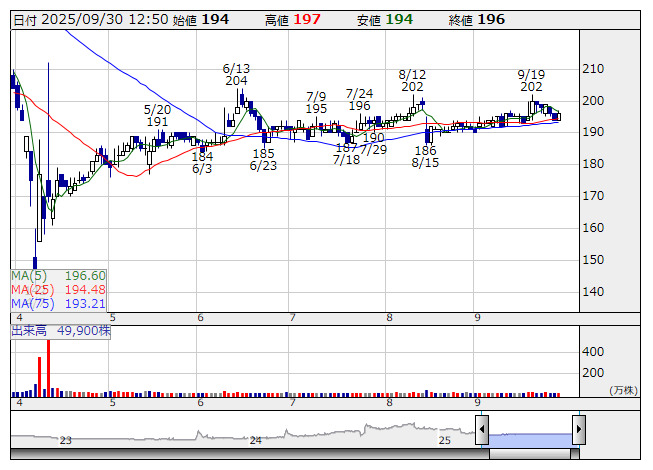Screen dimensions: 653x470
Task: Click the 6/3 low label 184
Action: pos(202,157)
